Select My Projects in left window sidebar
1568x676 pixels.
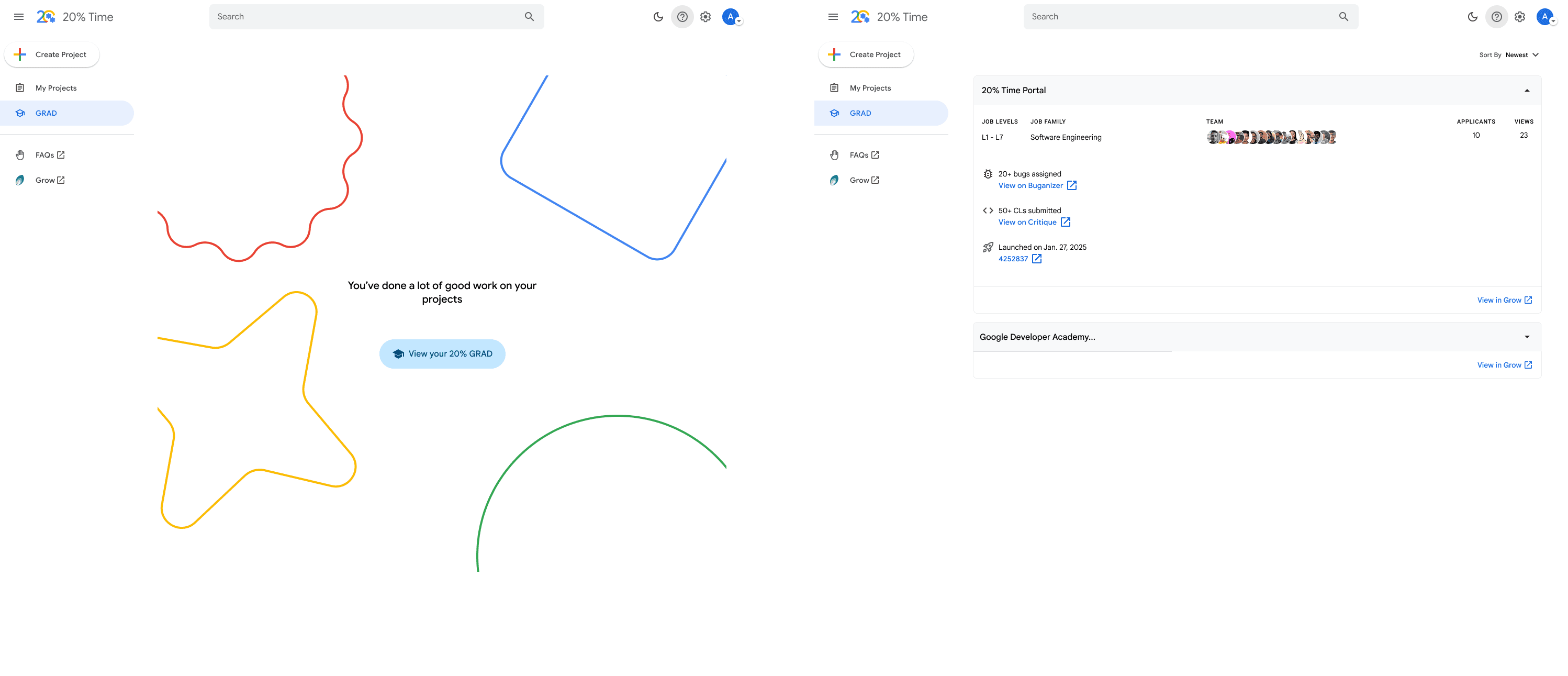tap(56, 88)
